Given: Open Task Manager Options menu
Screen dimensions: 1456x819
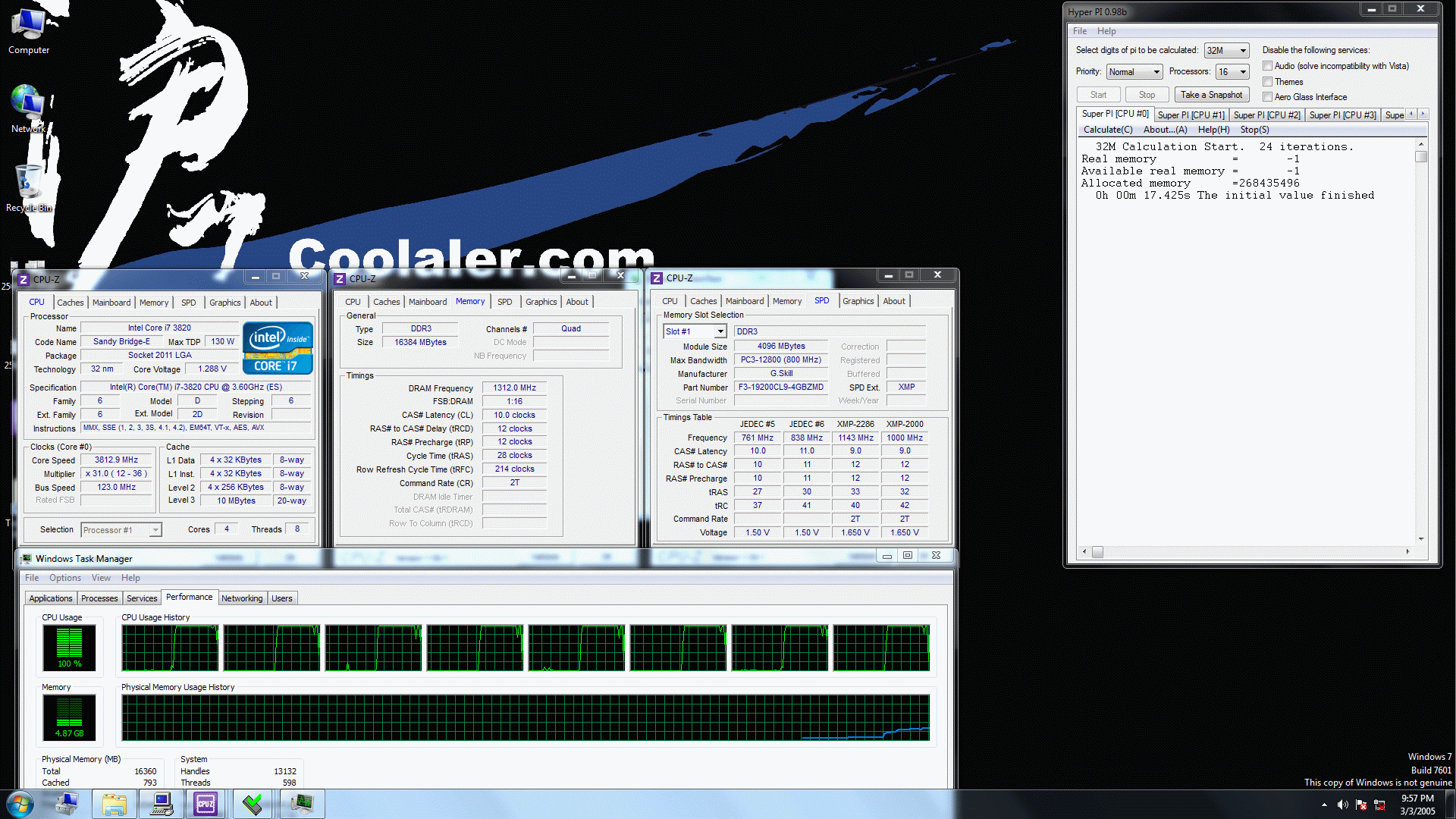Looking at the screenshot, I should coord(65,578).
